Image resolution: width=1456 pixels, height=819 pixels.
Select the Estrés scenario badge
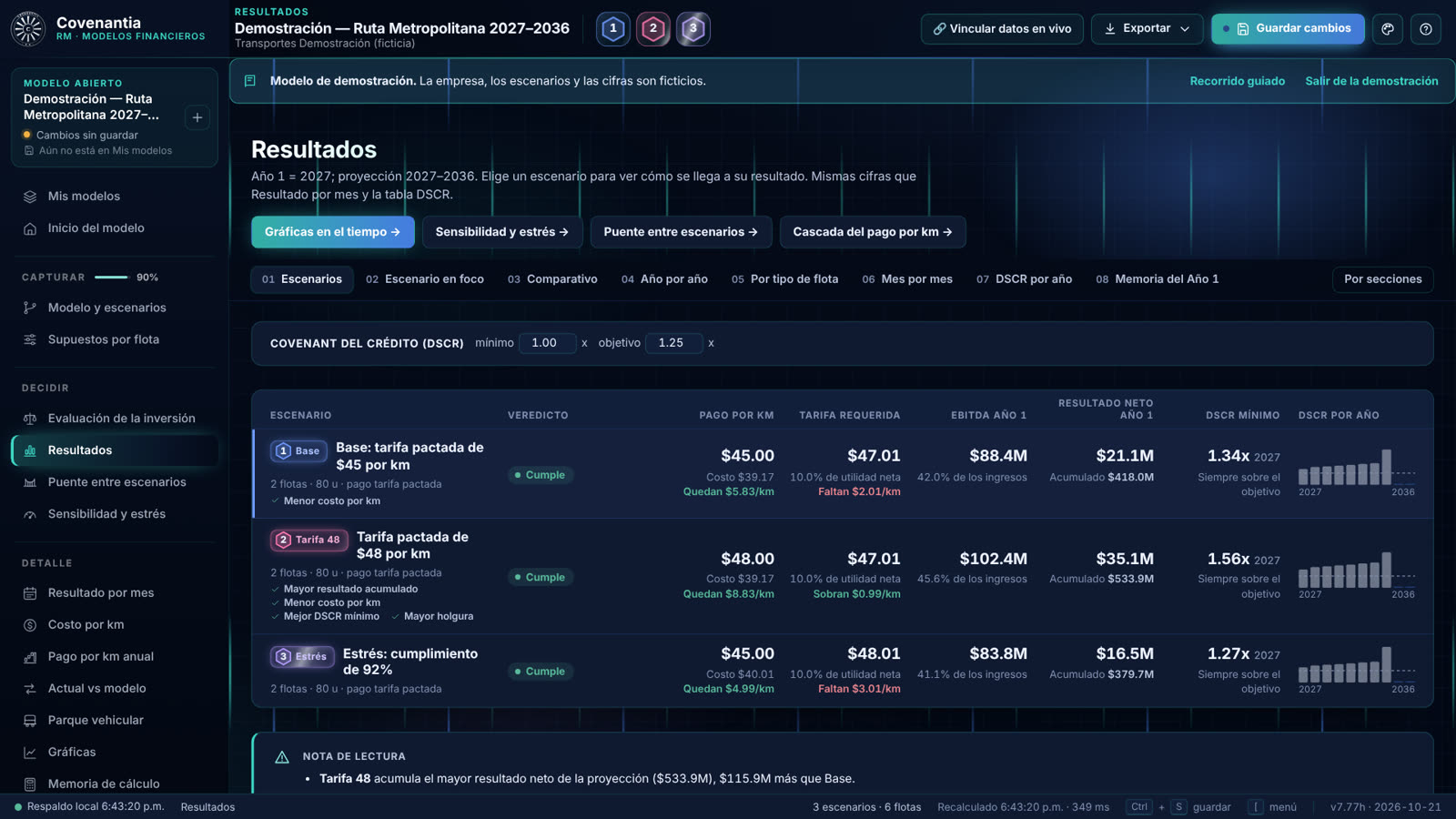[302, 656]
